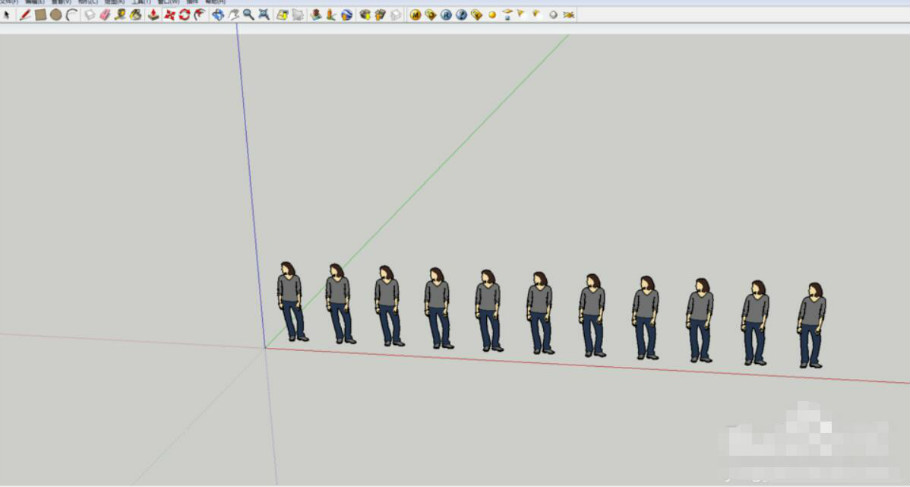
Task: Click the Add New Building icon
Action: point(316,15)
